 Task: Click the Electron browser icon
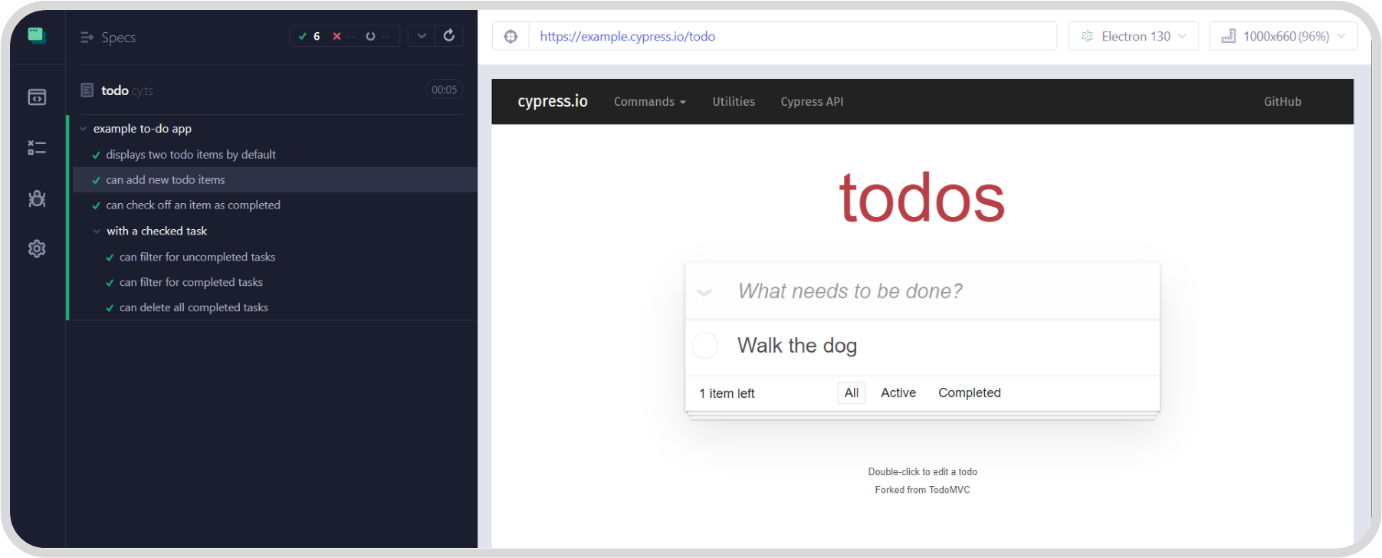point(1087,36)
